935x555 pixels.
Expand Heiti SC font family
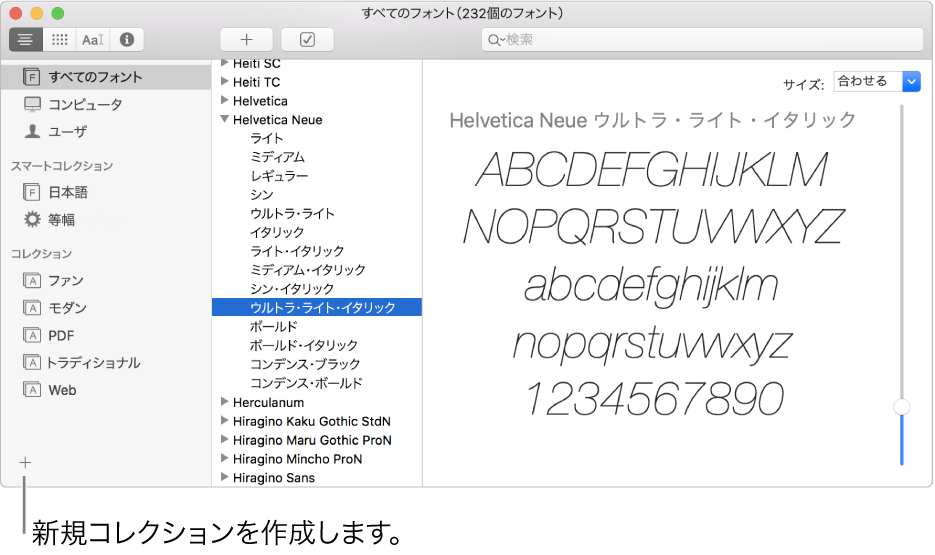click(x=225, y=63)
